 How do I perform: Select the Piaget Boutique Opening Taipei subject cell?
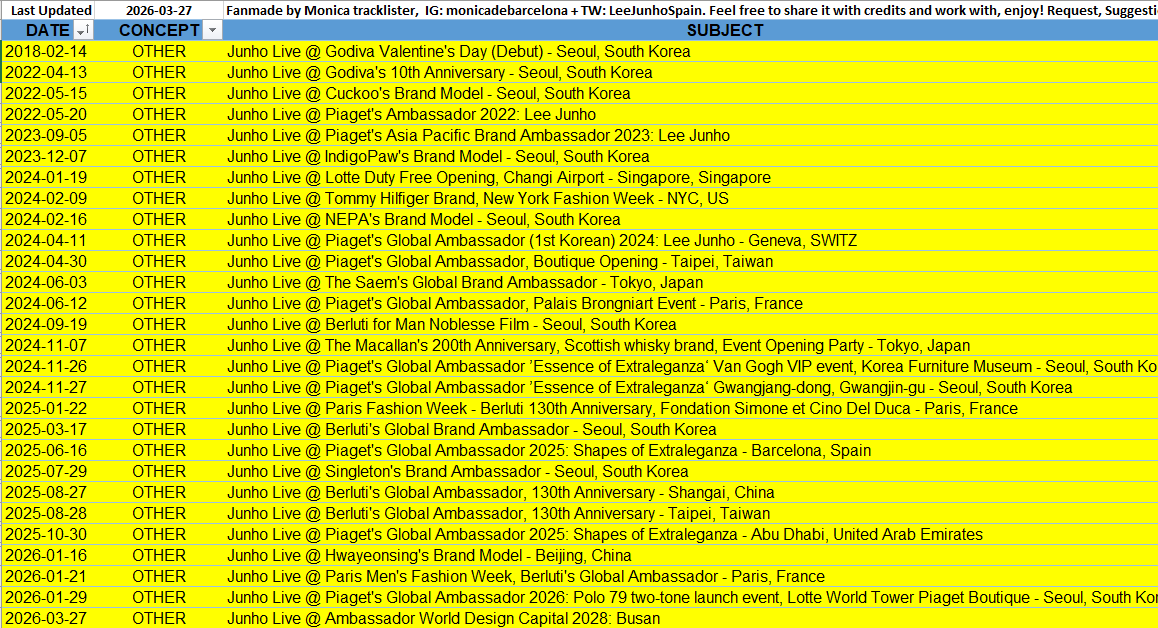coord(691,262)
